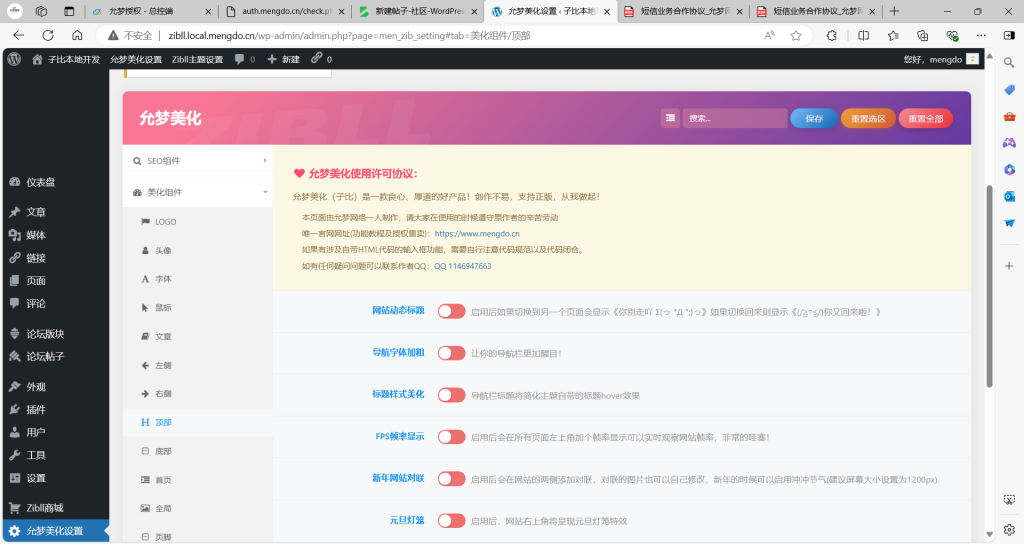Click the settings search input field
Screen dimensions: 1024x544
pos(735,118)
